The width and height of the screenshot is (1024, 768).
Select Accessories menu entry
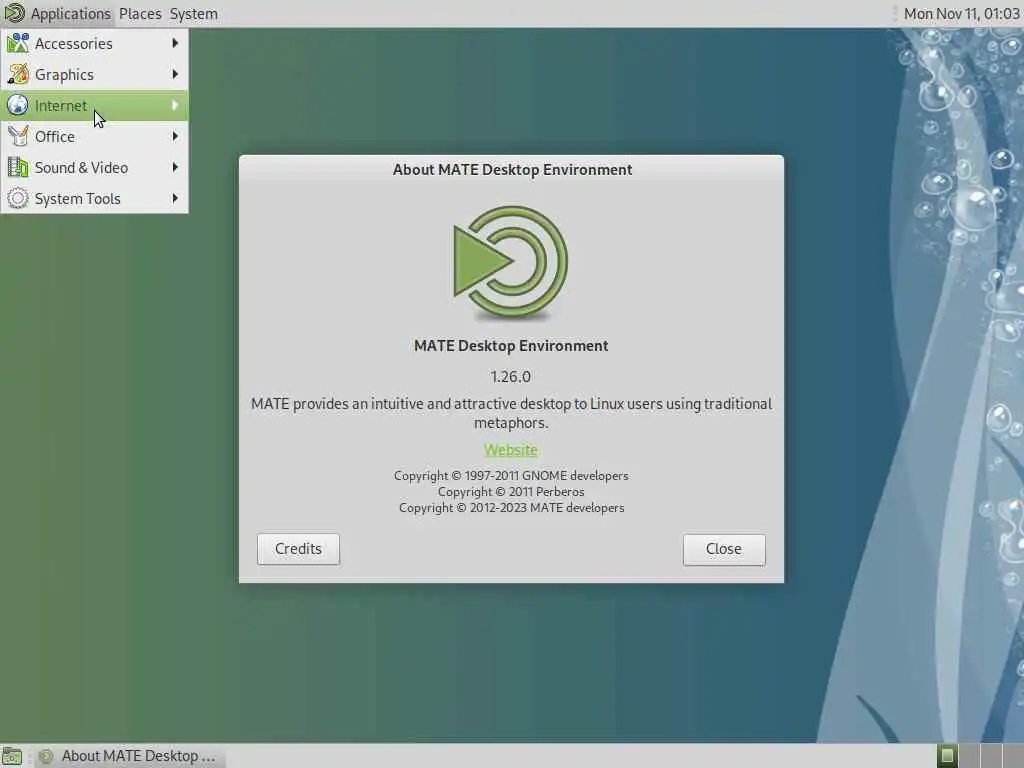94,43
